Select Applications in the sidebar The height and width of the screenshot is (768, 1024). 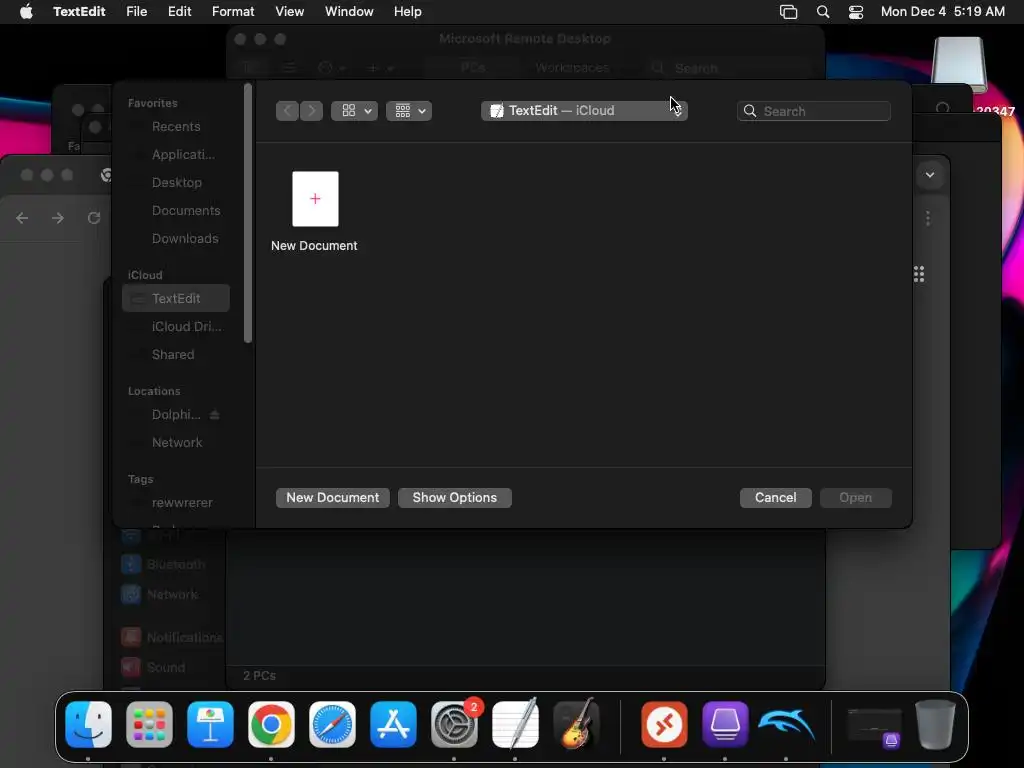point(176,155)
